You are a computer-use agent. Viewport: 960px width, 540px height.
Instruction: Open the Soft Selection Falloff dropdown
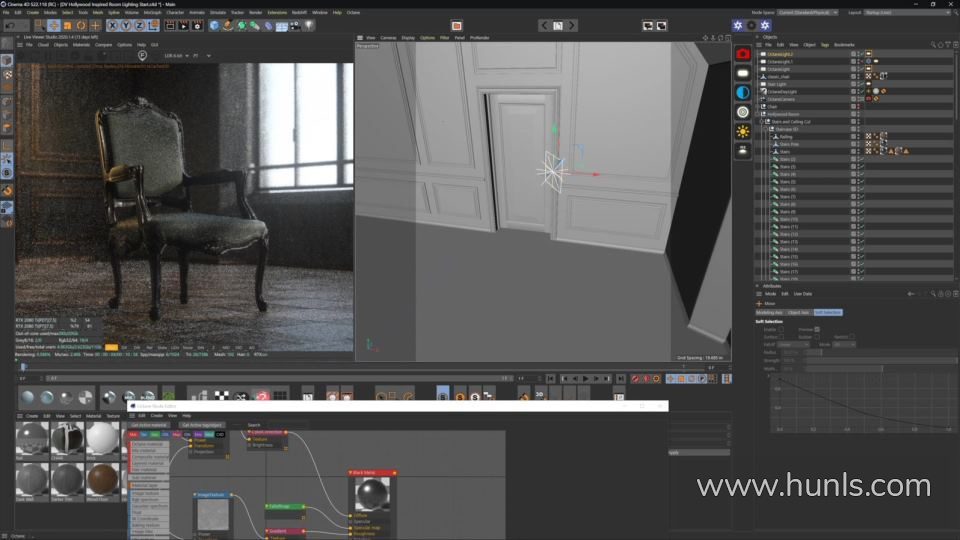click(x=793, y=345)
